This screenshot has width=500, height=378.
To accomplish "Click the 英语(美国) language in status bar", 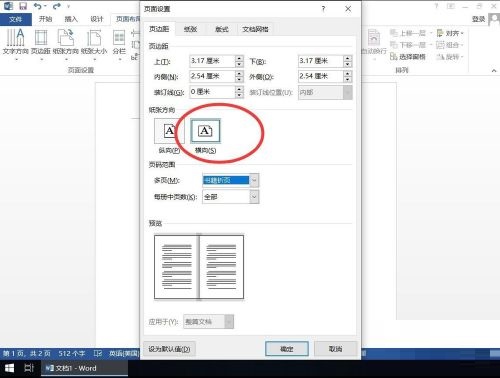I will pyautogui.click(x=123, y=353).
